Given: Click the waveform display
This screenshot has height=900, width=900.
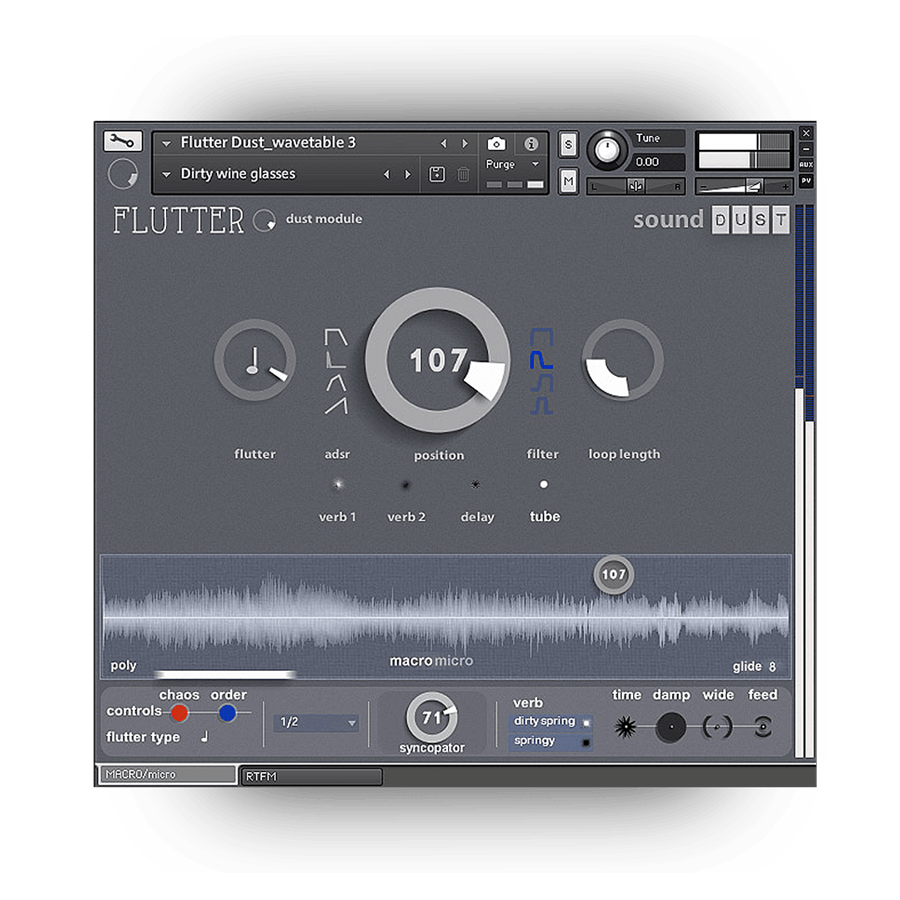Looking at the screenshot, I should coord(446,616).
